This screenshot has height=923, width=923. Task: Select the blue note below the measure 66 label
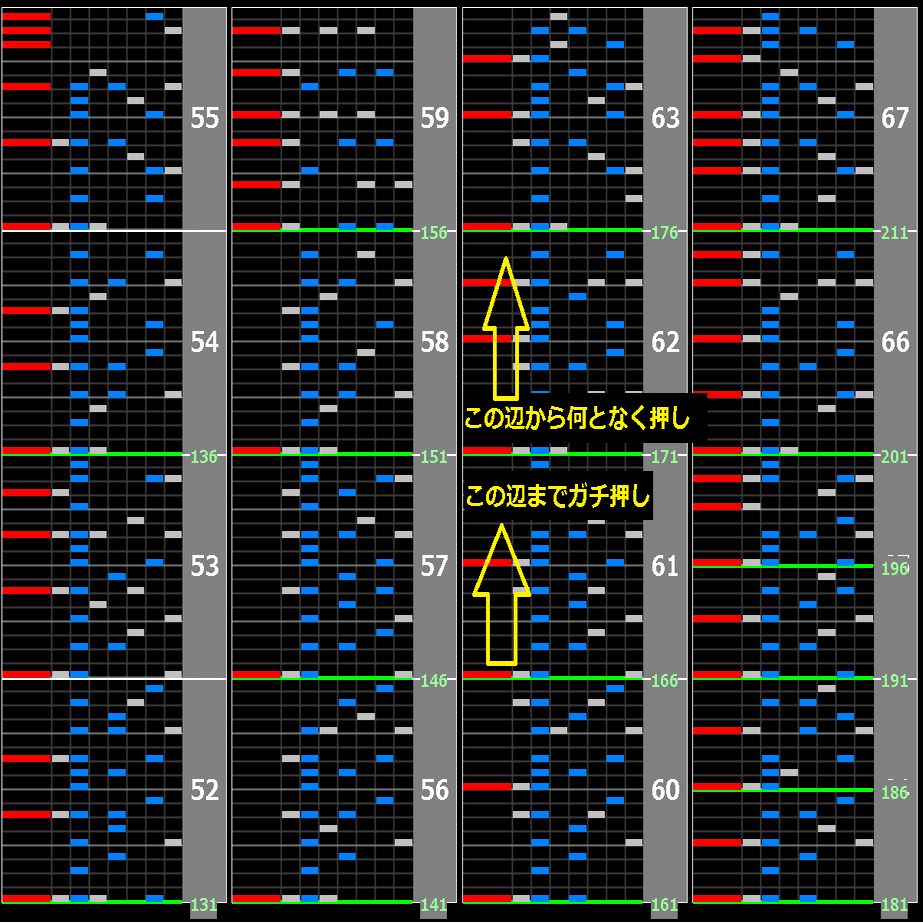click(x=844, y=352)
